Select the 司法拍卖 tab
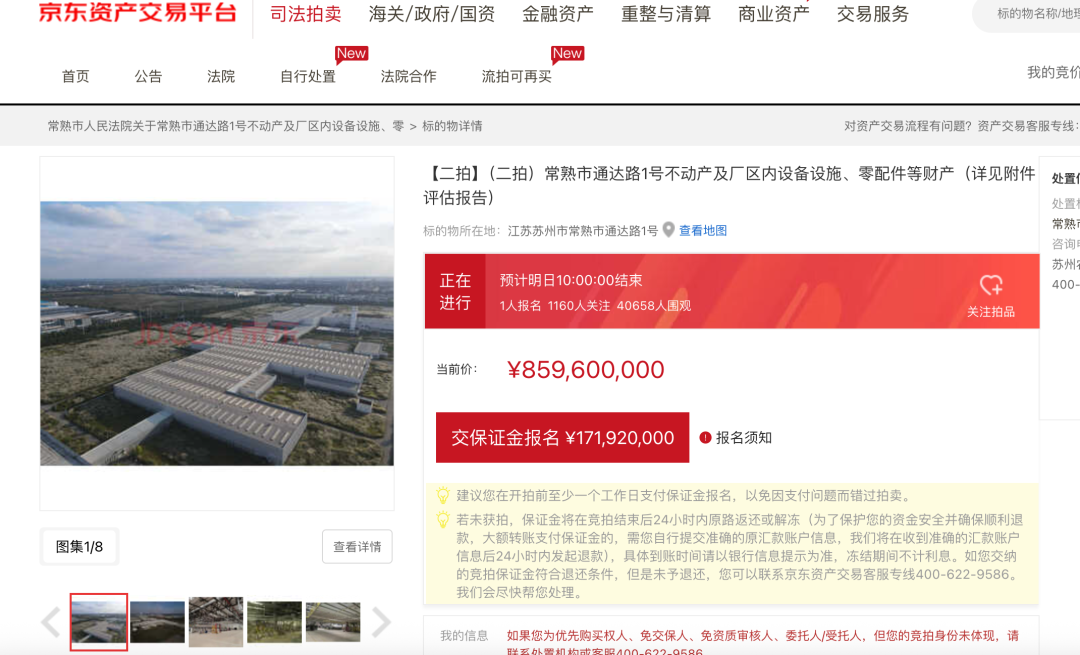The height and width of the screenshot is (655, 1080). pyautogui.click(x=305, y=15)
